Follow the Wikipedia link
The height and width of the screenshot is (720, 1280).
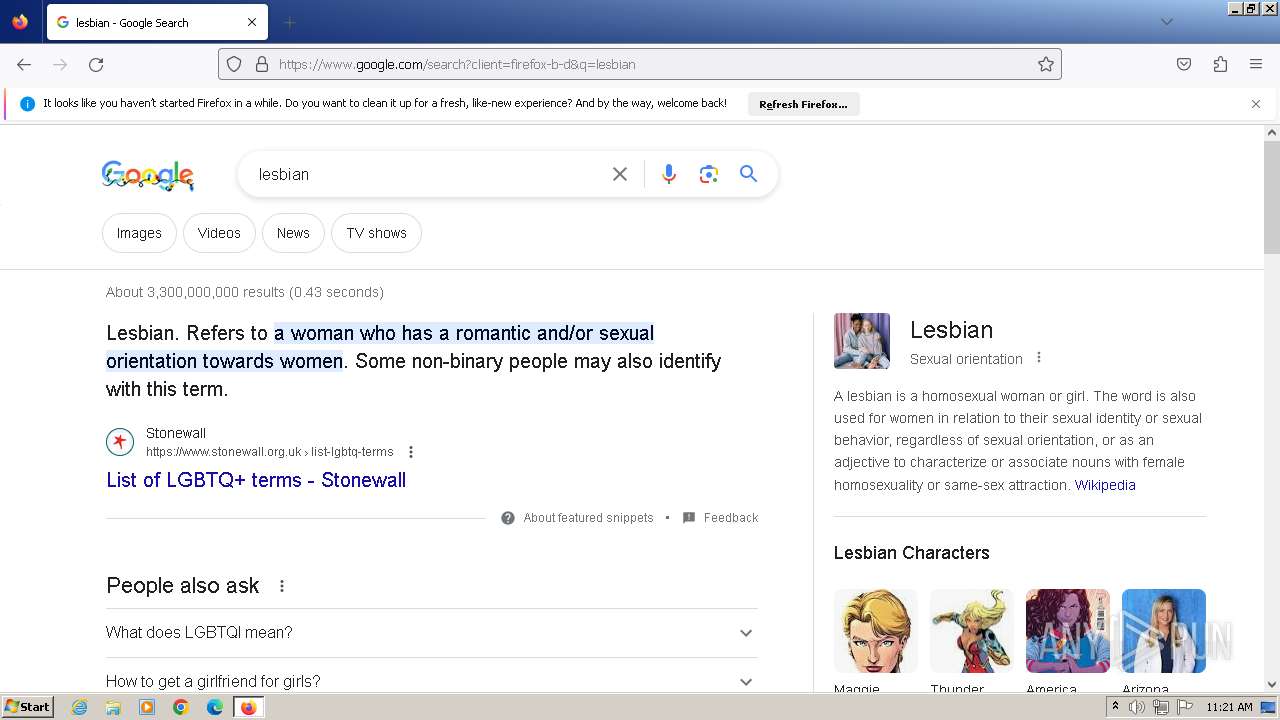point(1105,485)
